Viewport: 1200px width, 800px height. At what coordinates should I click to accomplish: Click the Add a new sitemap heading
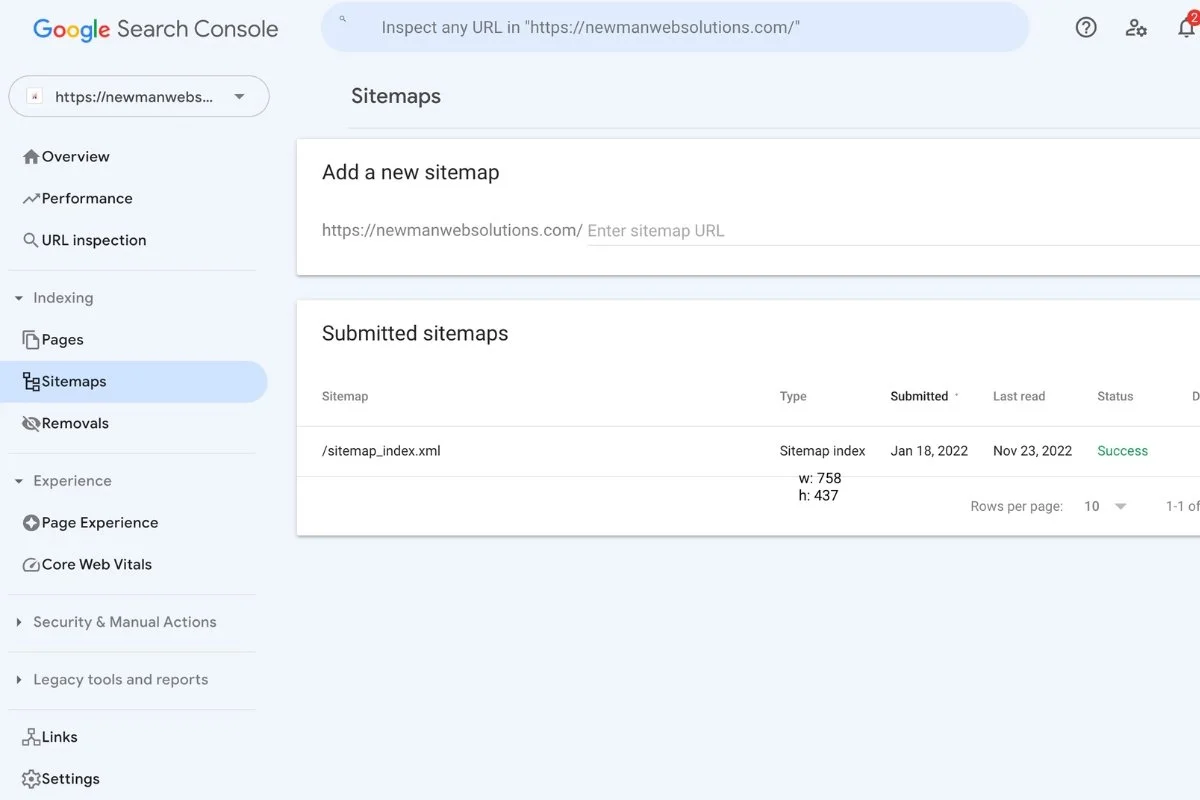coord(410,173)
